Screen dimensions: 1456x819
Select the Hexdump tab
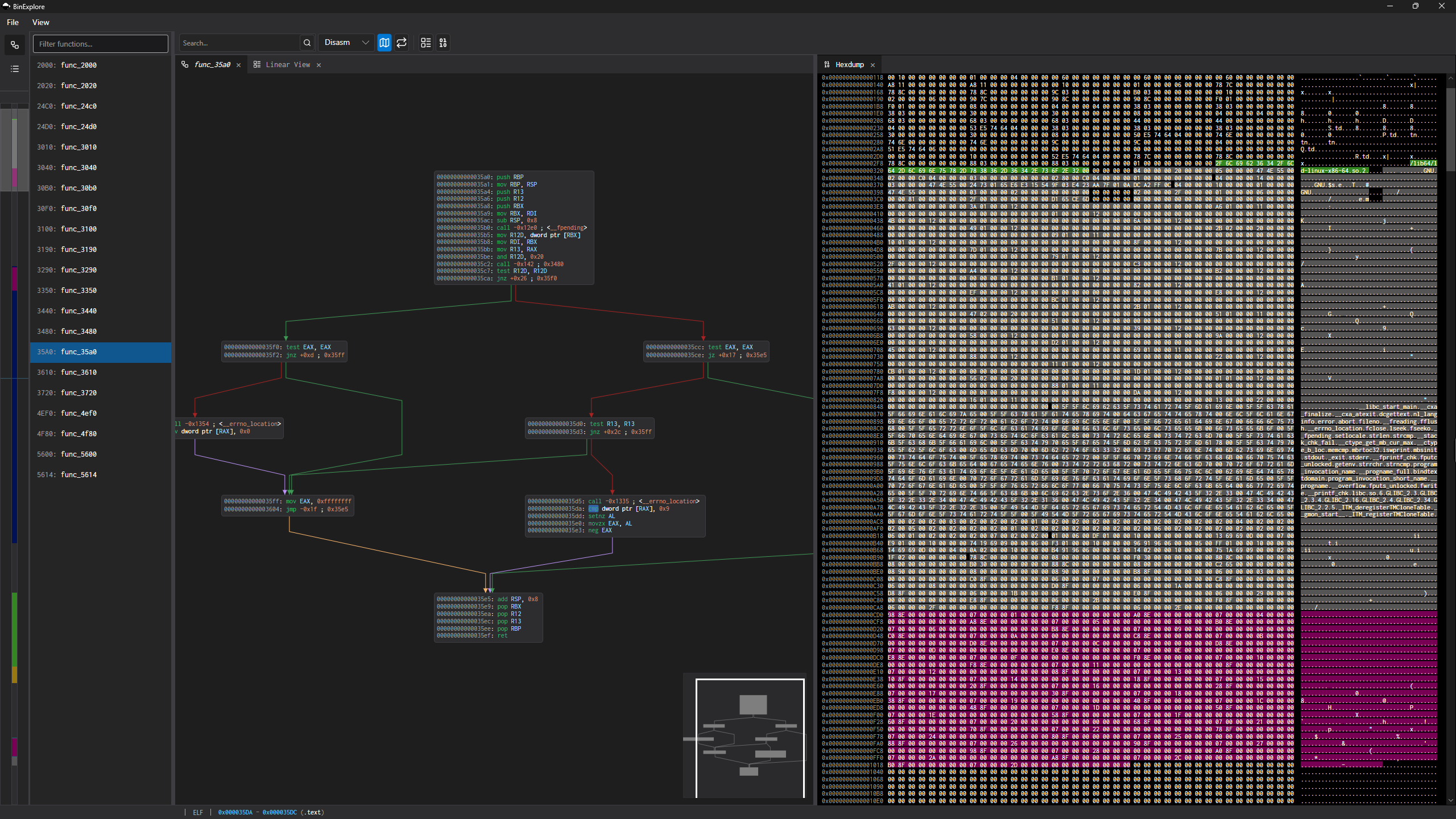tap(850, 65)
